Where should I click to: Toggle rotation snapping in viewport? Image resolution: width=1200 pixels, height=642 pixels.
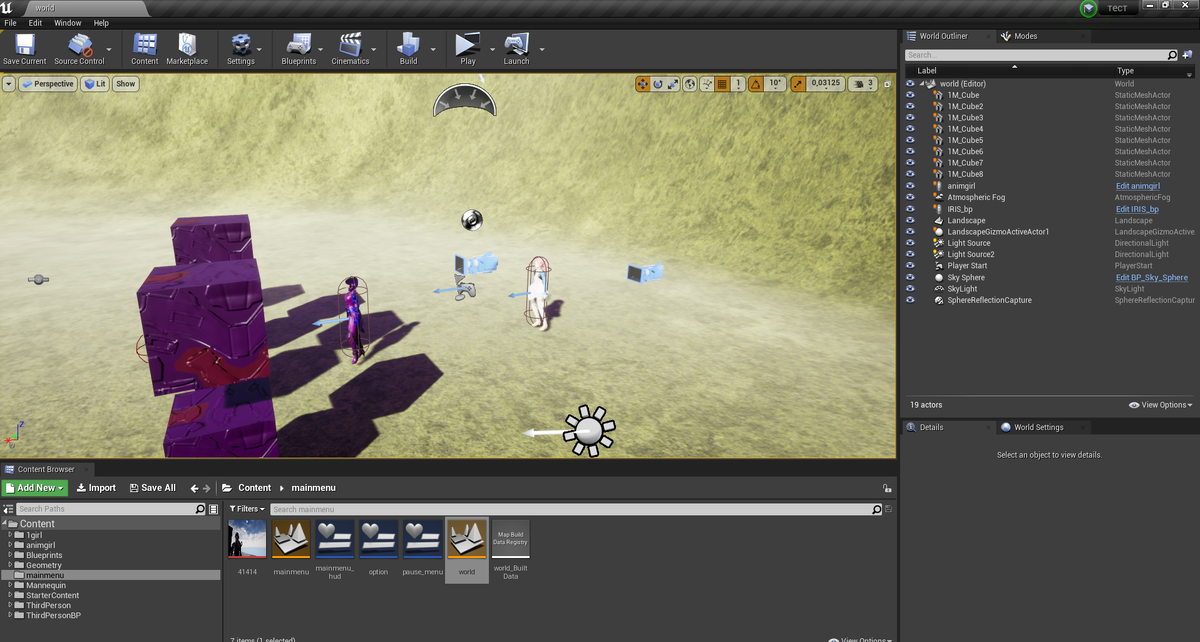(756, 84)
